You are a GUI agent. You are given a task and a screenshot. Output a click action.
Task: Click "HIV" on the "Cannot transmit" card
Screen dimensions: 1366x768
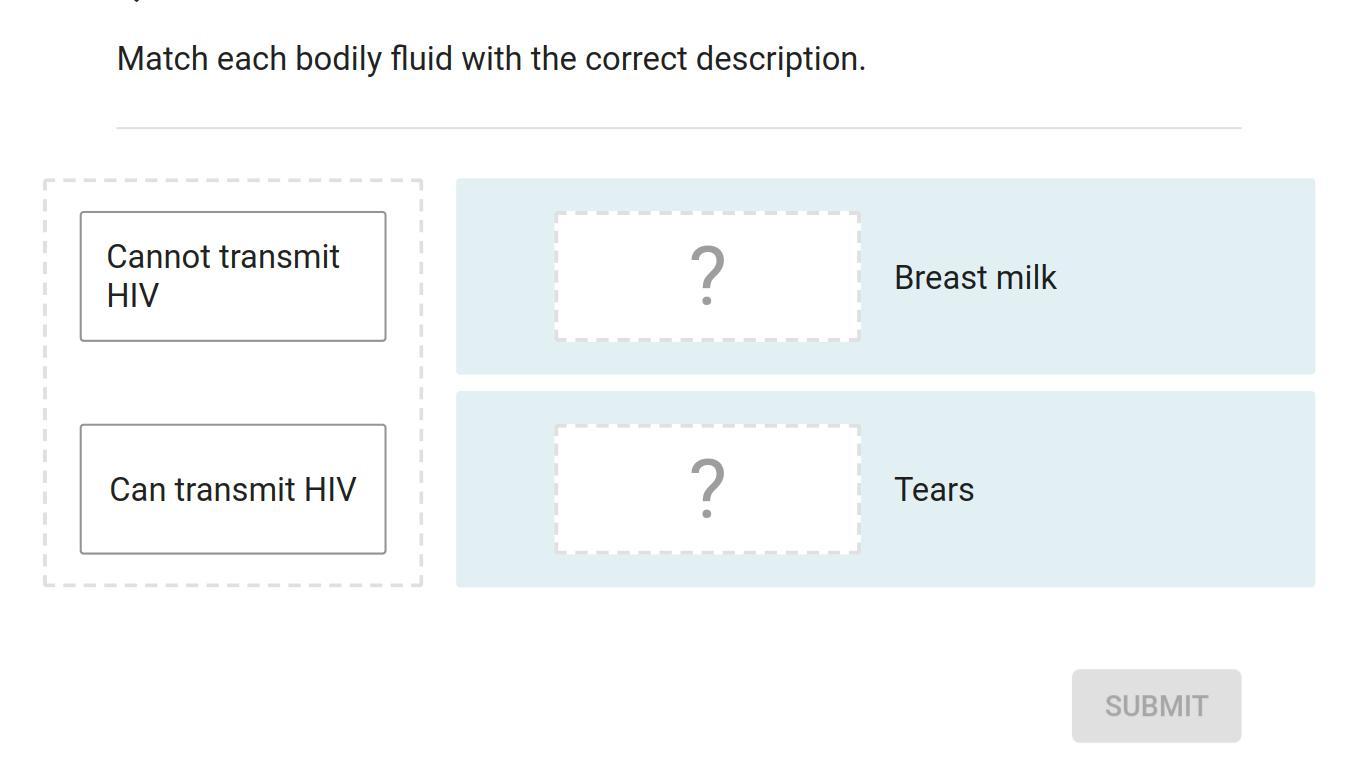[133, 296]
